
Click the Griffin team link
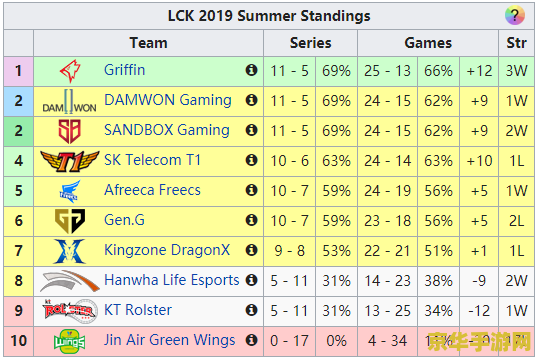[124, 70]
